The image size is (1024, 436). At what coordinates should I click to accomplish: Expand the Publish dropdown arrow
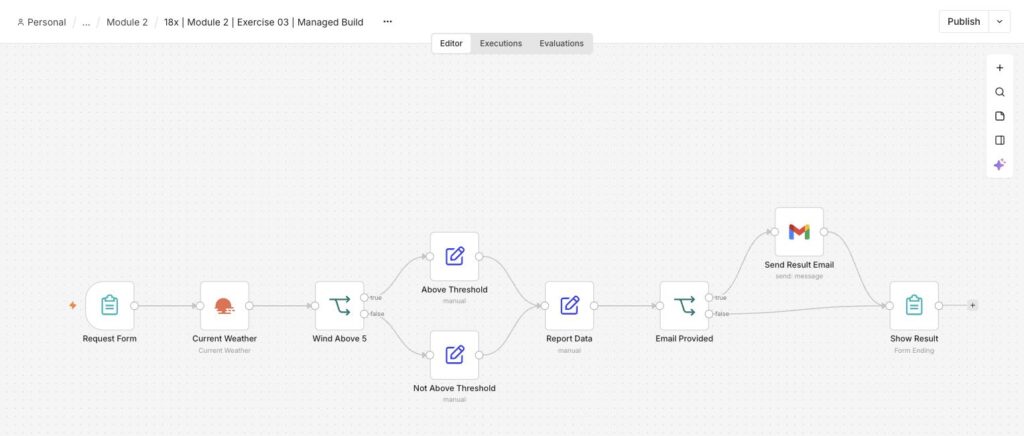[x=999, y=22]
